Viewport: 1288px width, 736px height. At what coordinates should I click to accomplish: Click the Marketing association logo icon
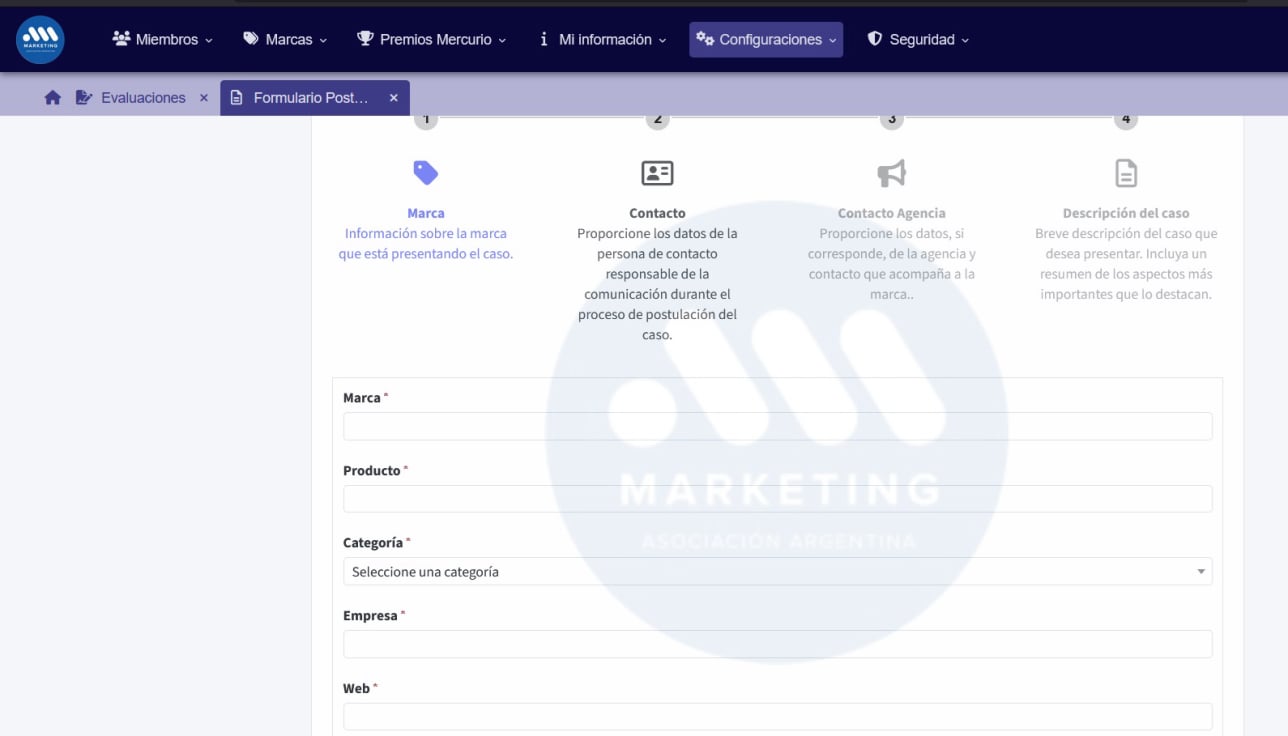(x=39, y=39)
